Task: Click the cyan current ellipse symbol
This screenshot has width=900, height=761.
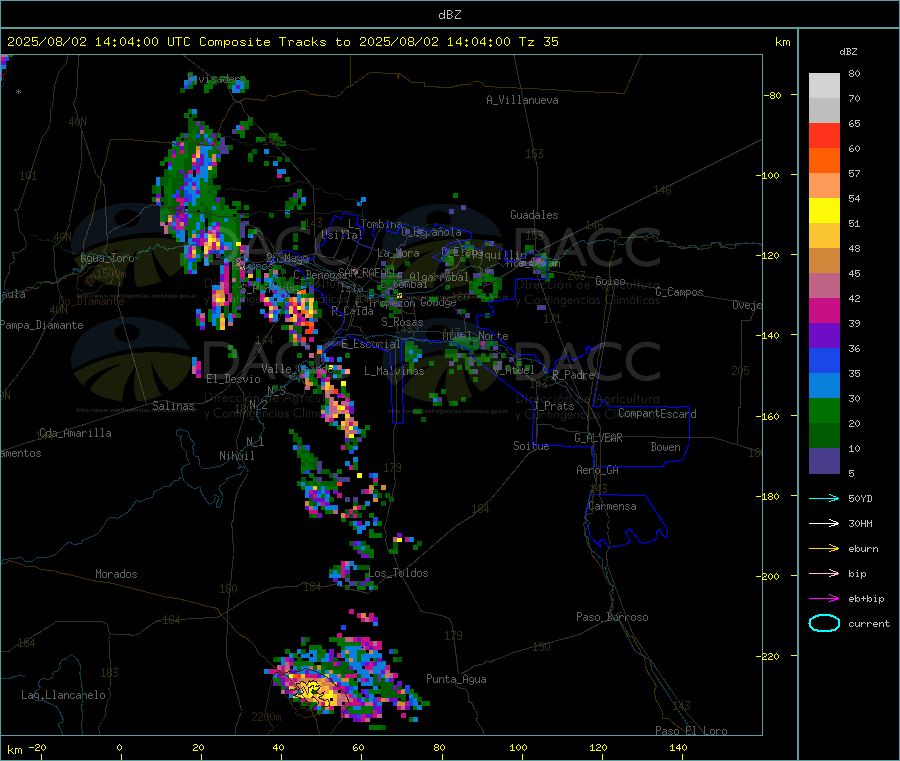Action: click(824, 623)
